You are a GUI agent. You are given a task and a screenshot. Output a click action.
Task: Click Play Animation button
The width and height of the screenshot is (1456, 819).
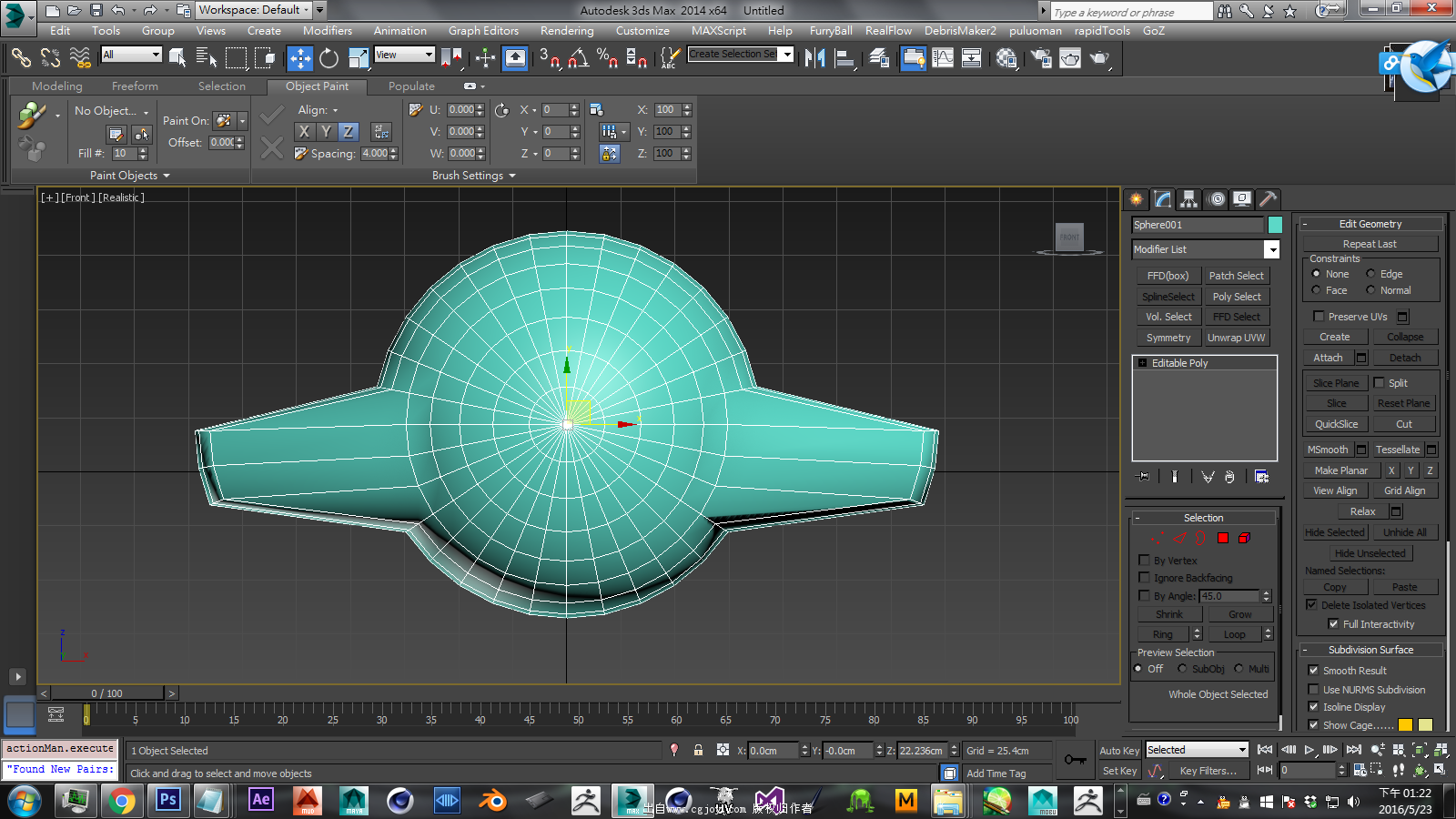click(1309, 750)
